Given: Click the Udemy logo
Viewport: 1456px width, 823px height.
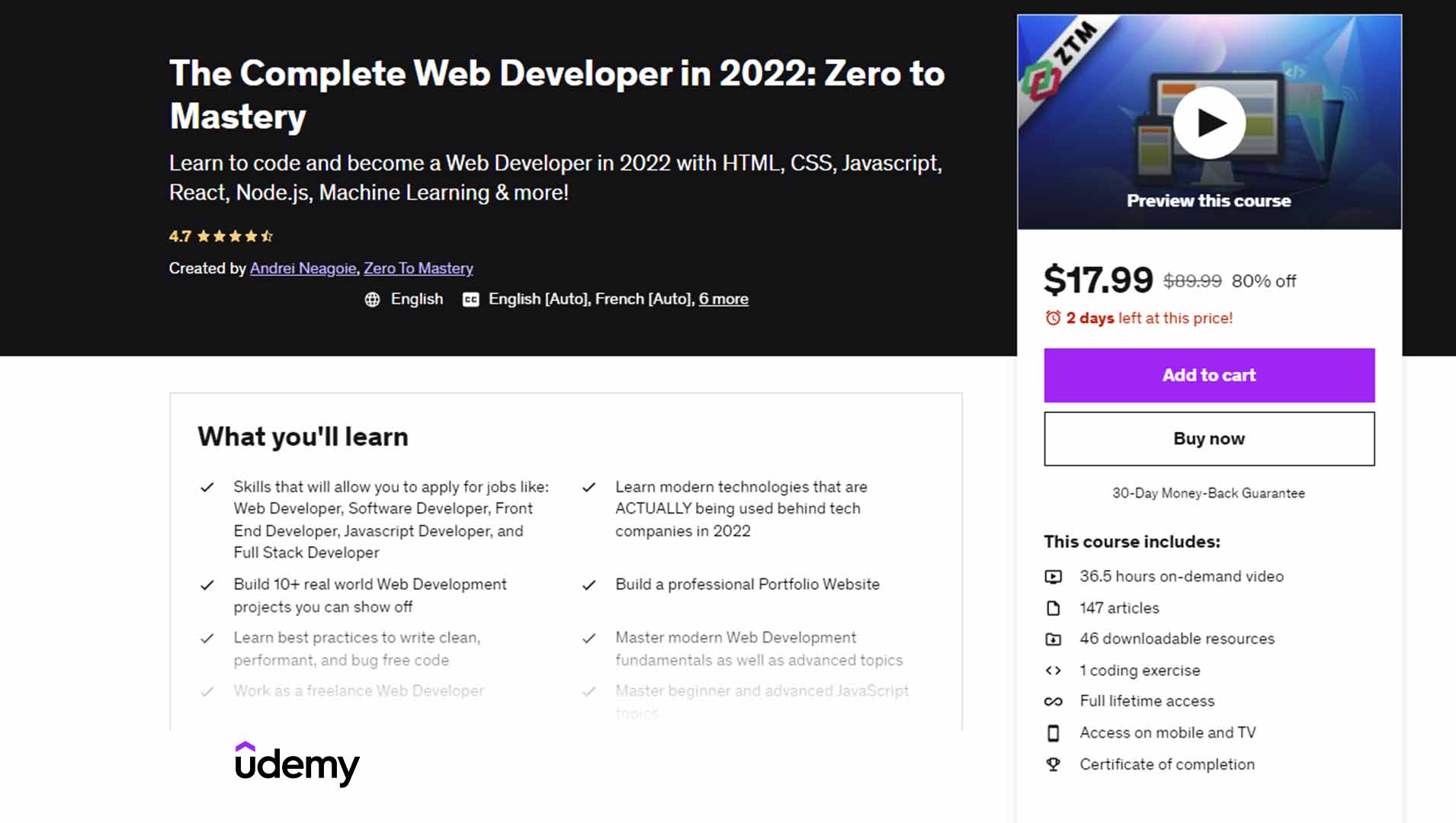Looking at the screenshot, I should coord(297,764).
